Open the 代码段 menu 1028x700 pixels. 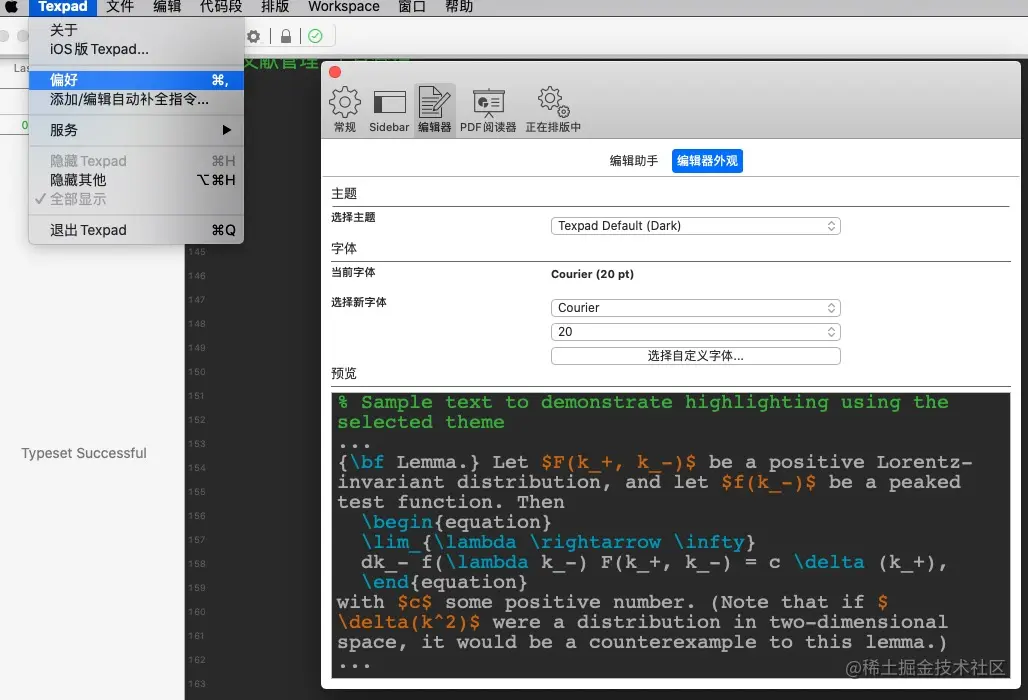221,7
